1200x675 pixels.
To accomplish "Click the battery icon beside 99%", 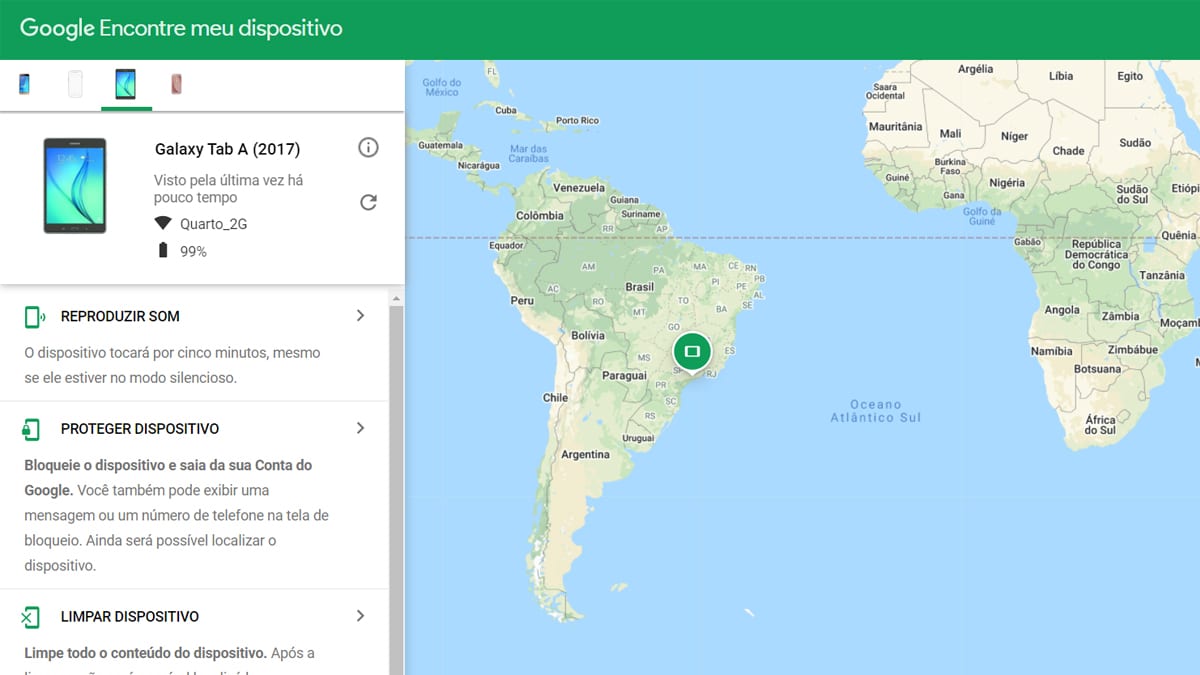I will coord(163,250).
